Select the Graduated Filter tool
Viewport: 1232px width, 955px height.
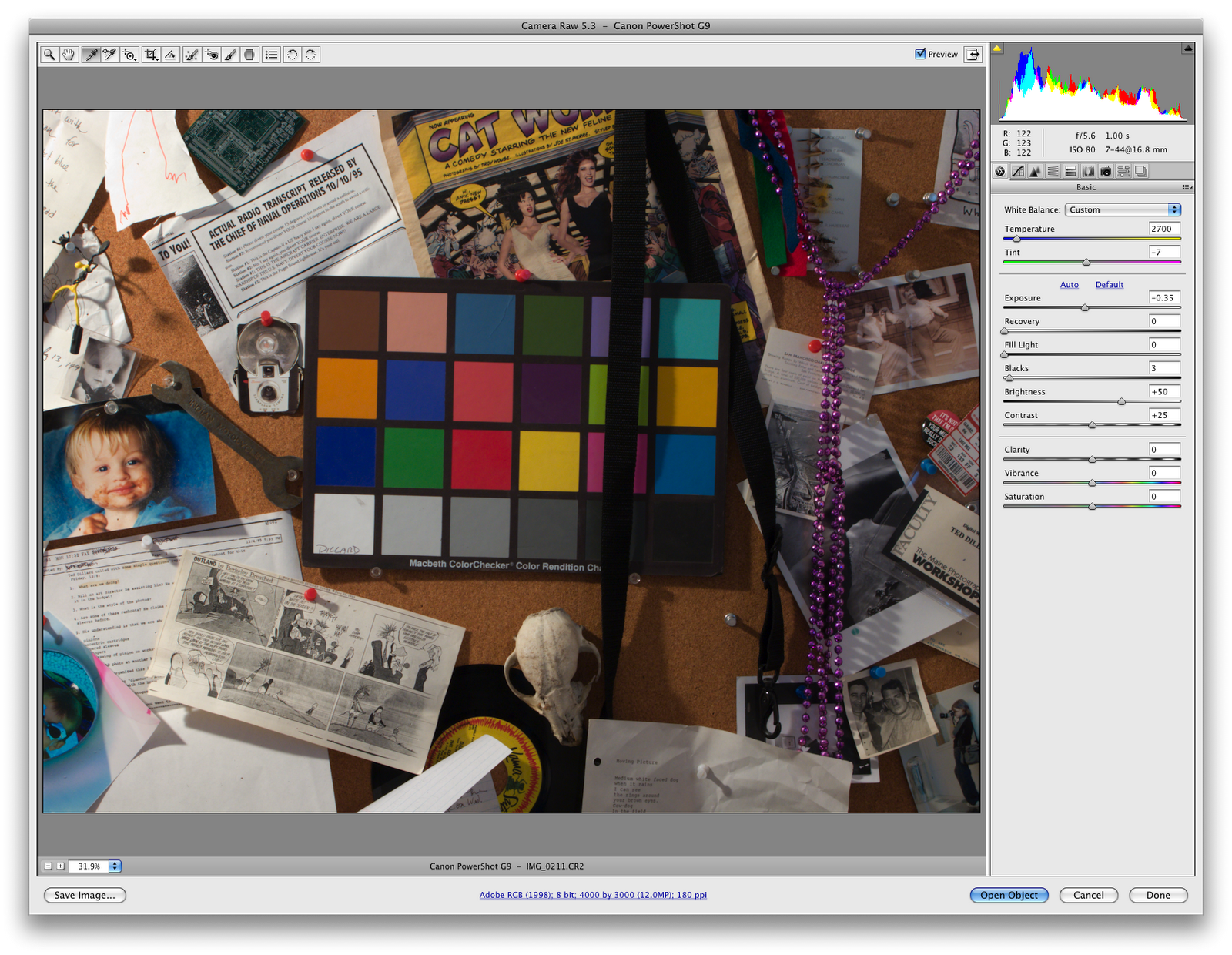249,55
